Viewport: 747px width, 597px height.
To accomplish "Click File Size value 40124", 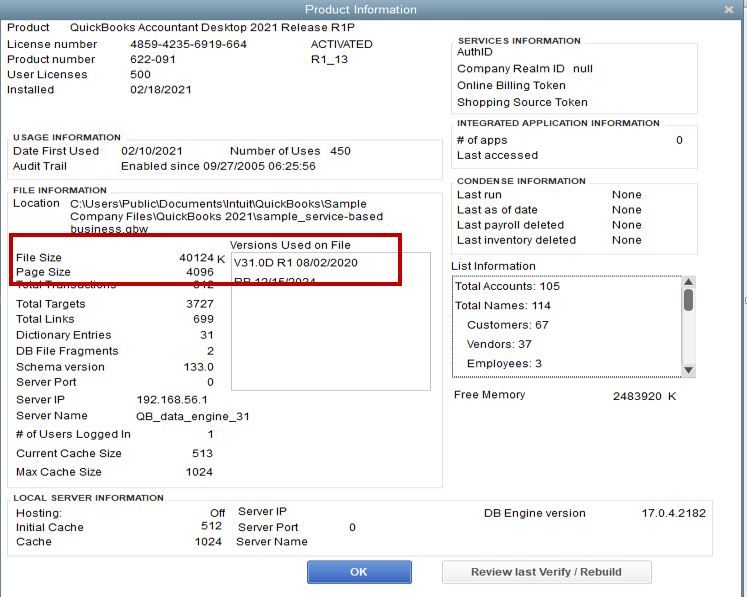I will pyautogui.click(x=196, y=258).
